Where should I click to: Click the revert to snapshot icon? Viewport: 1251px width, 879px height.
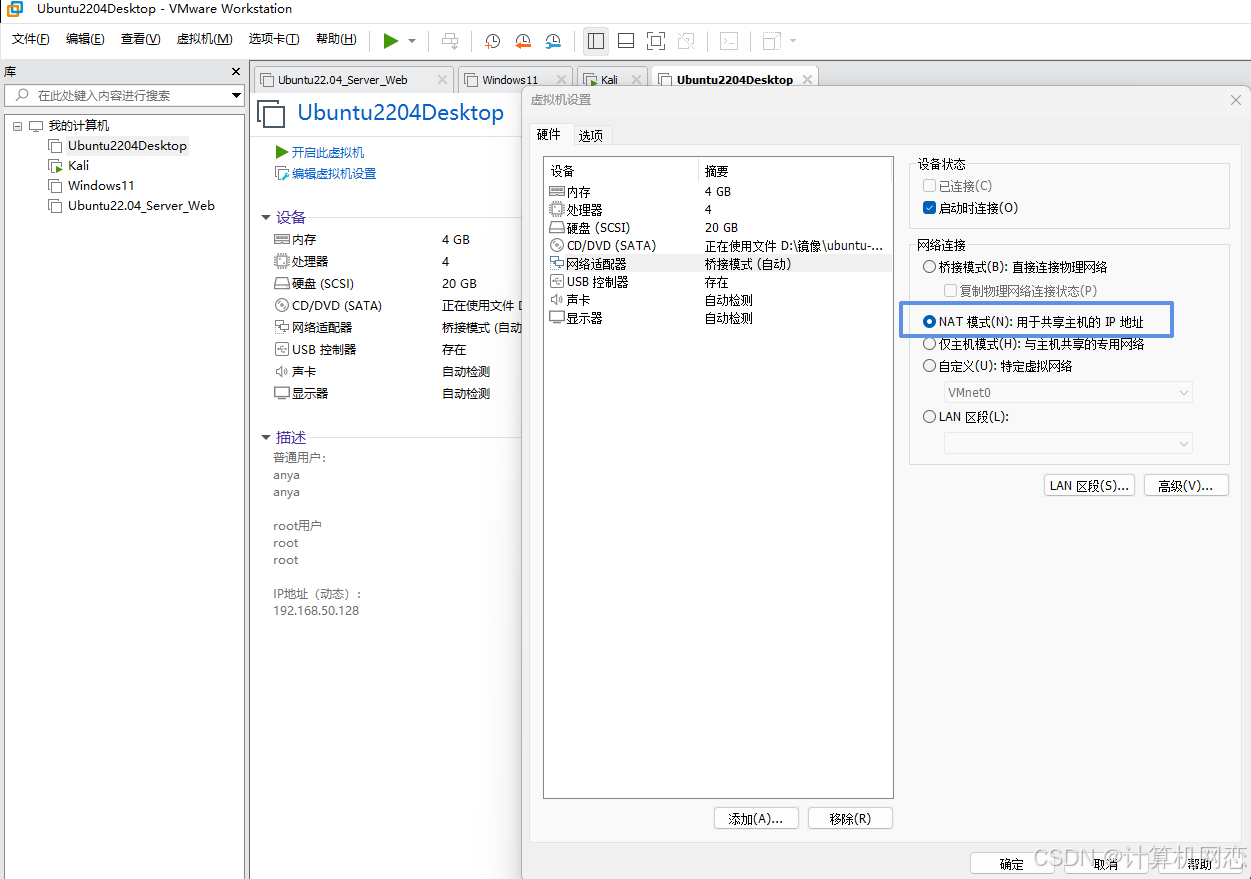(x=522, y=41)
